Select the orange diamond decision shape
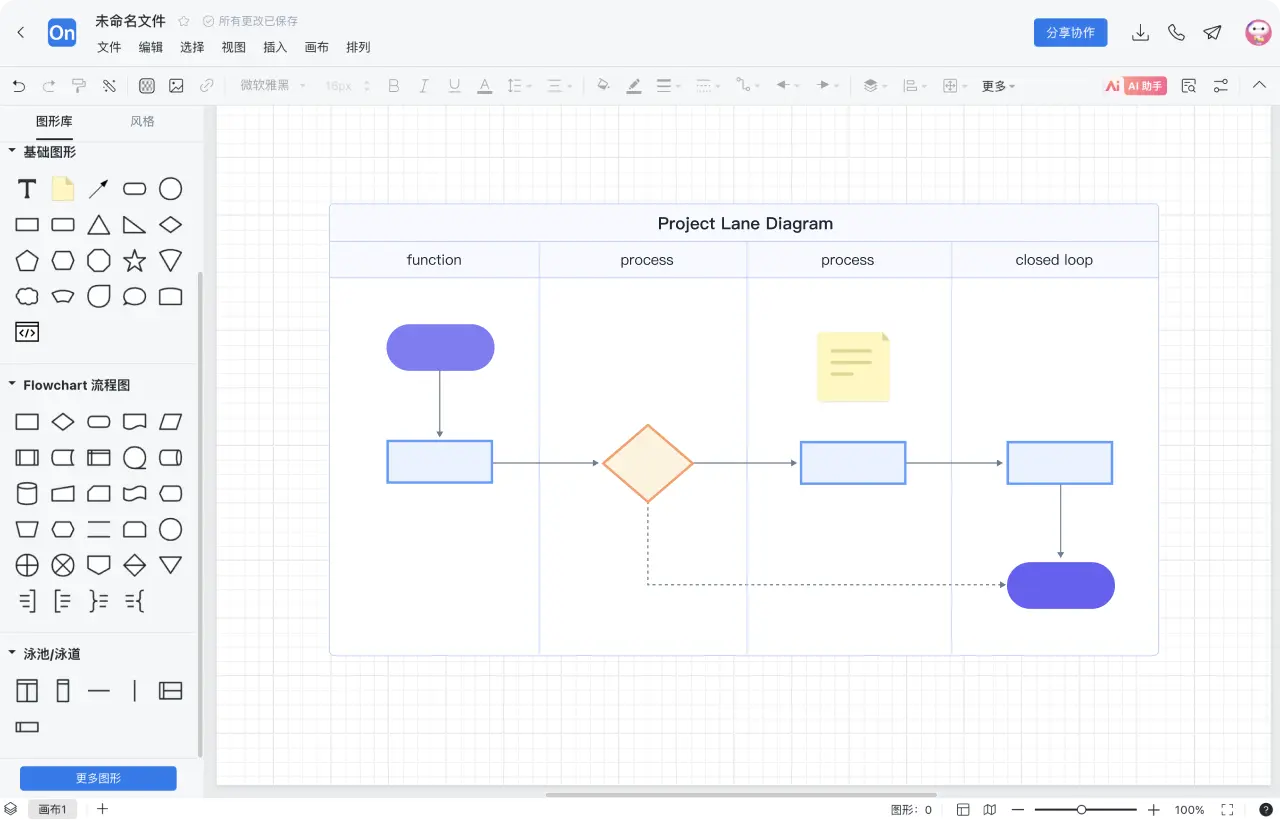 (x=648, y=463)
